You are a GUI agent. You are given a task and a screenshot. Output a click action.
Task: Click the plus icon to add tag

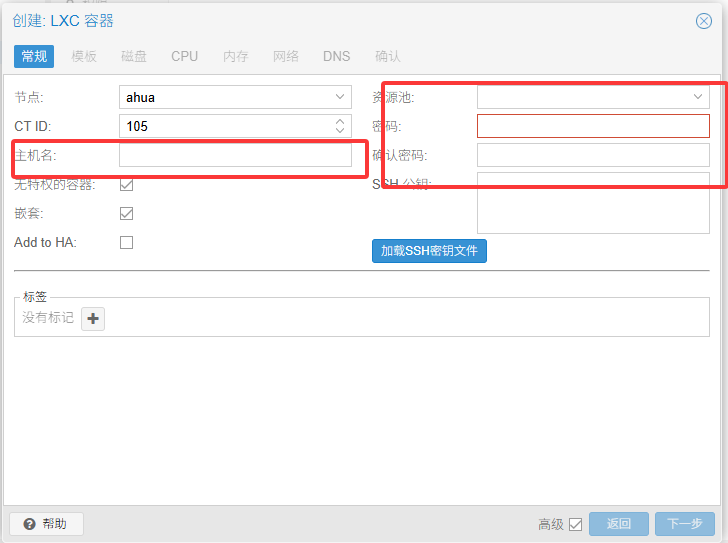tap(93, 318)
